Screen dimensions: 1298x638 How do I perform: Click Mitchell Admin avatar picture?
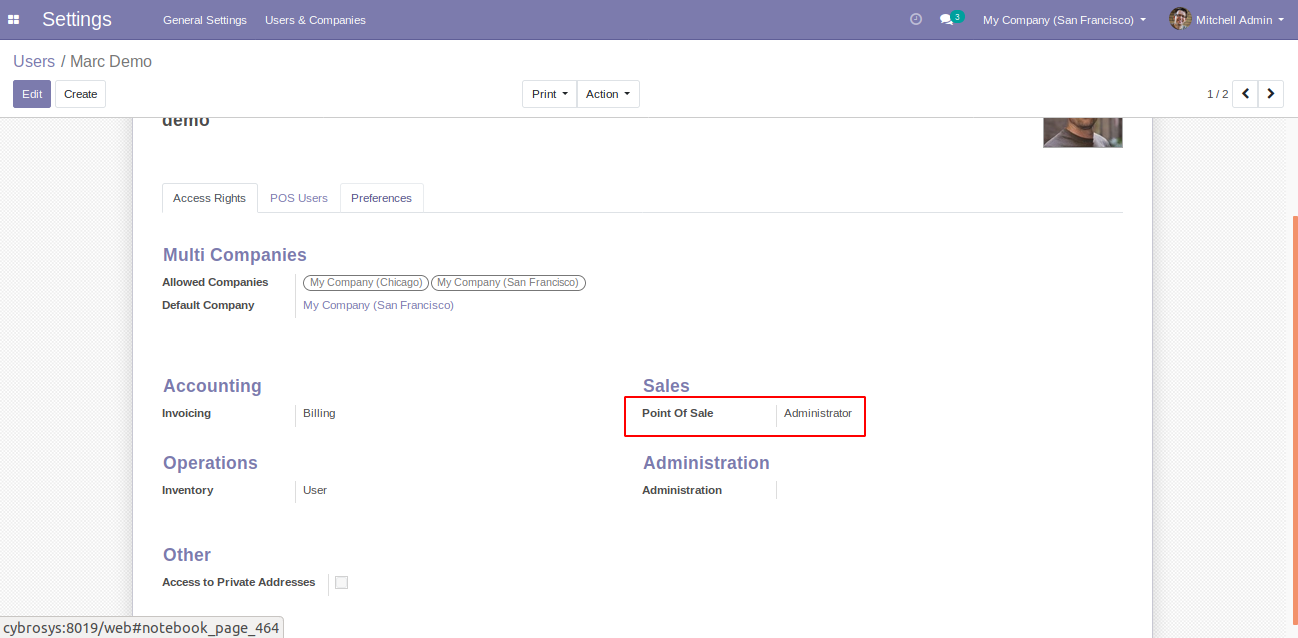pos(1180,19)
